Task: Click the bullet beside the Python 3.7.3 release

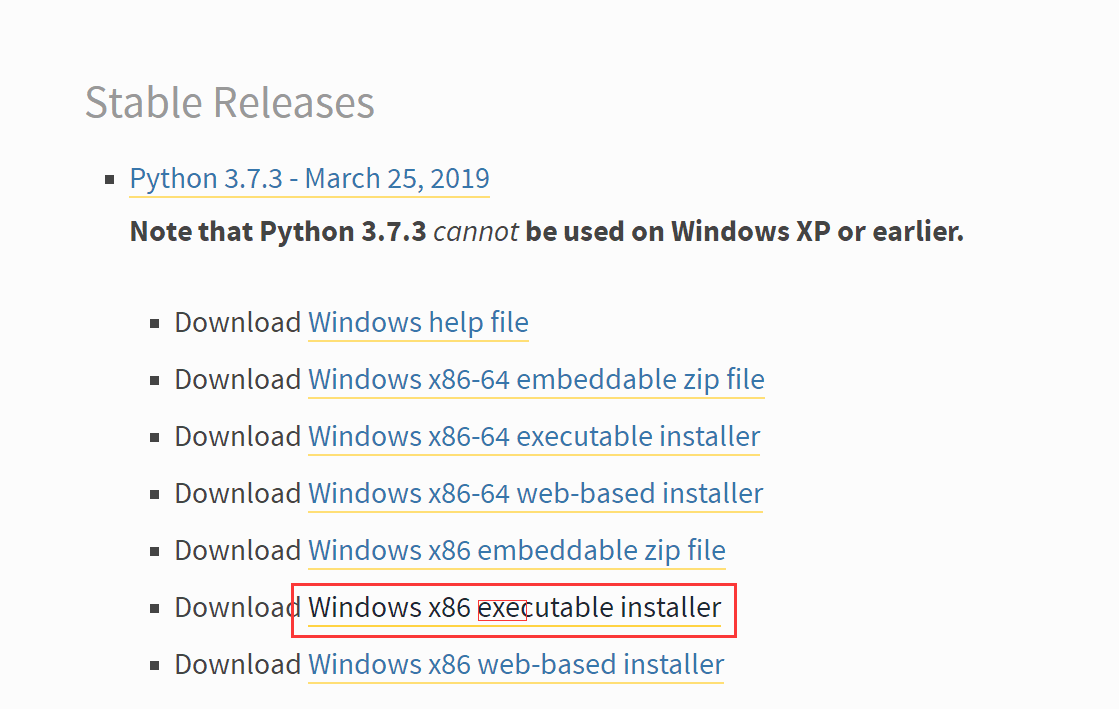Action: tap(111, 180)
